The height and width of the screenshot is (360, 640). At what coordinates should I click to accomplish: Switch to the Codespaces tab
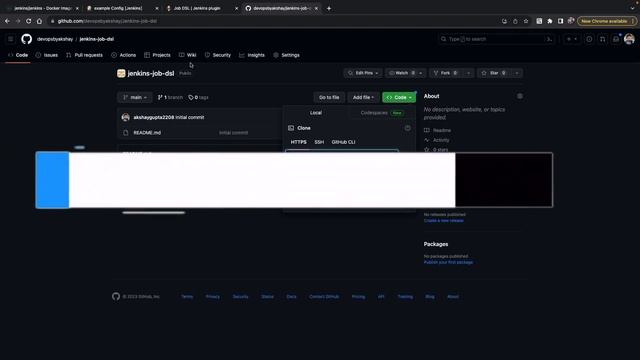click(382, 113)
